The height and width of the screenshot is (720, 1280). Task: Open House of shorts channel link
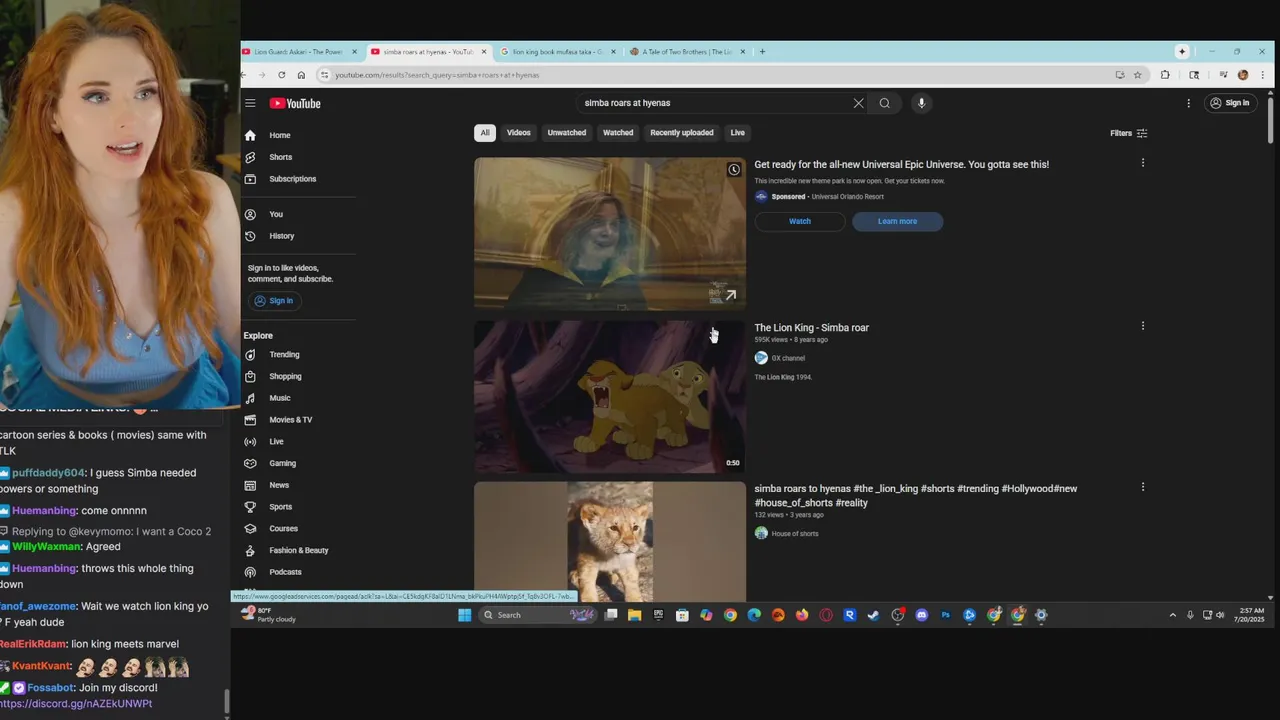coord(795,534)
